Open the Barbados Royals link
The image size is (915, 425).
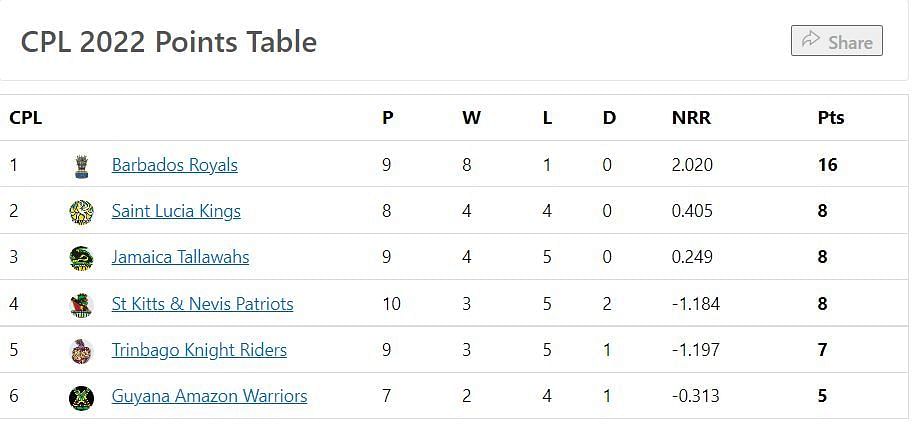point(174,165)
